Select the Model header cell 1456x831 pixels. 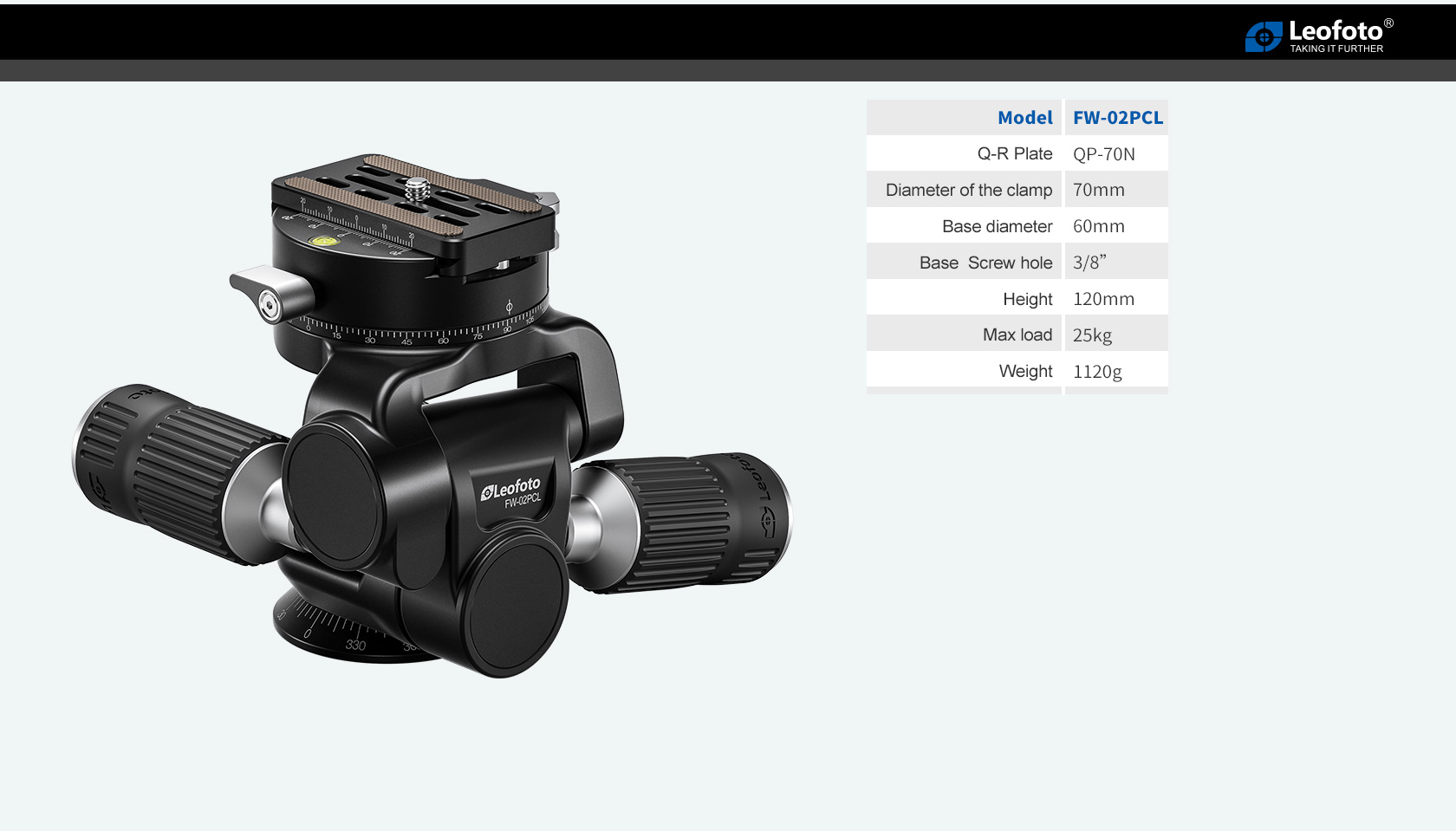pos(1024,118)
